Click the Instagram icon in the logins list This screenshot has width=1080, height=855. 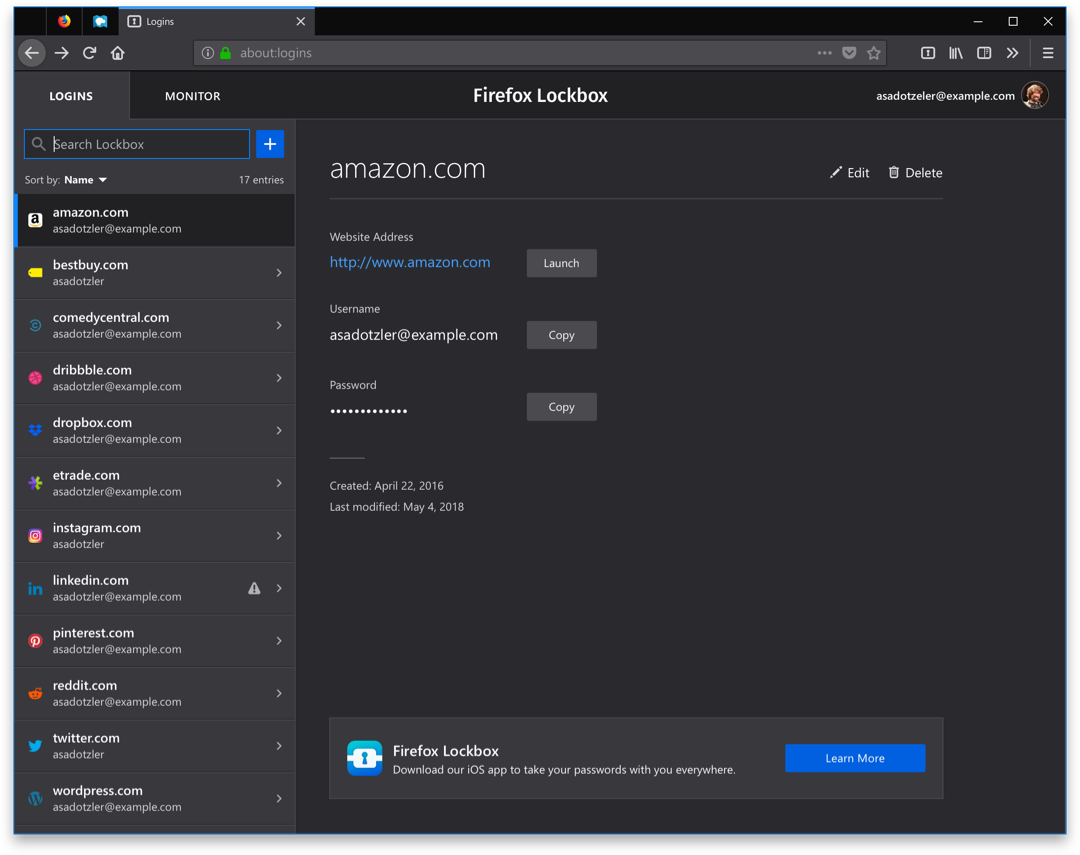click(34, 536)
